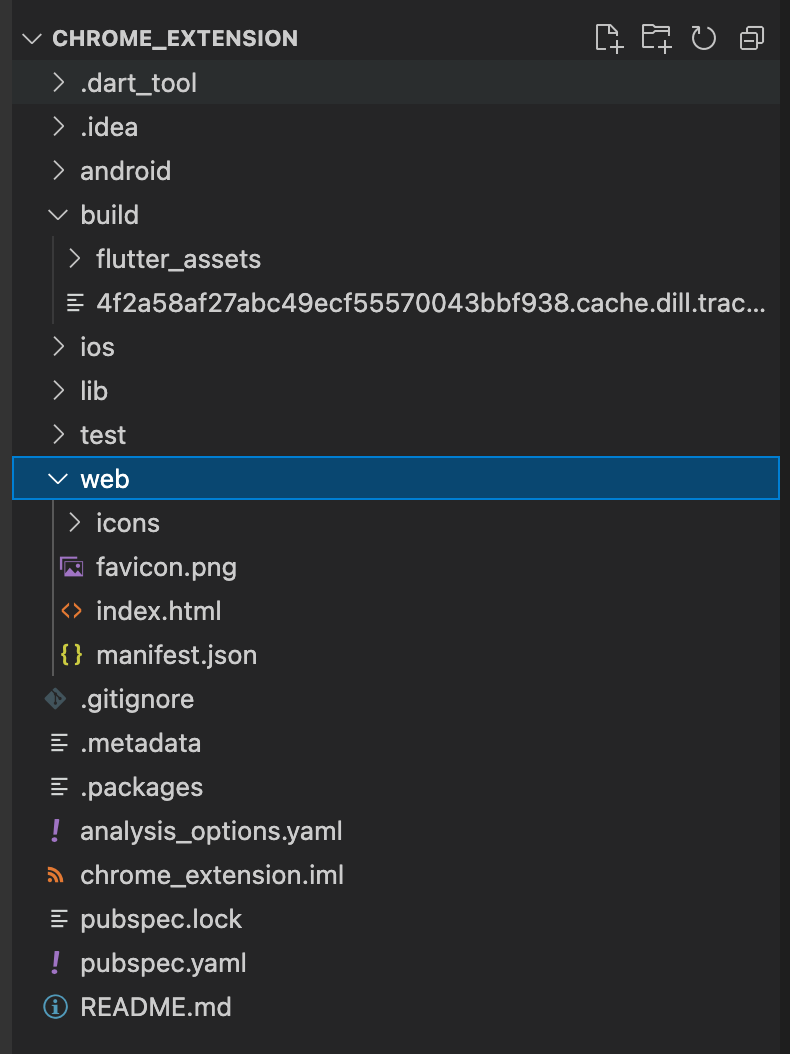The width and height of the screenshot is (790, 1054).
Task: Click the README.md info icon
Action: coord(56,1007)
